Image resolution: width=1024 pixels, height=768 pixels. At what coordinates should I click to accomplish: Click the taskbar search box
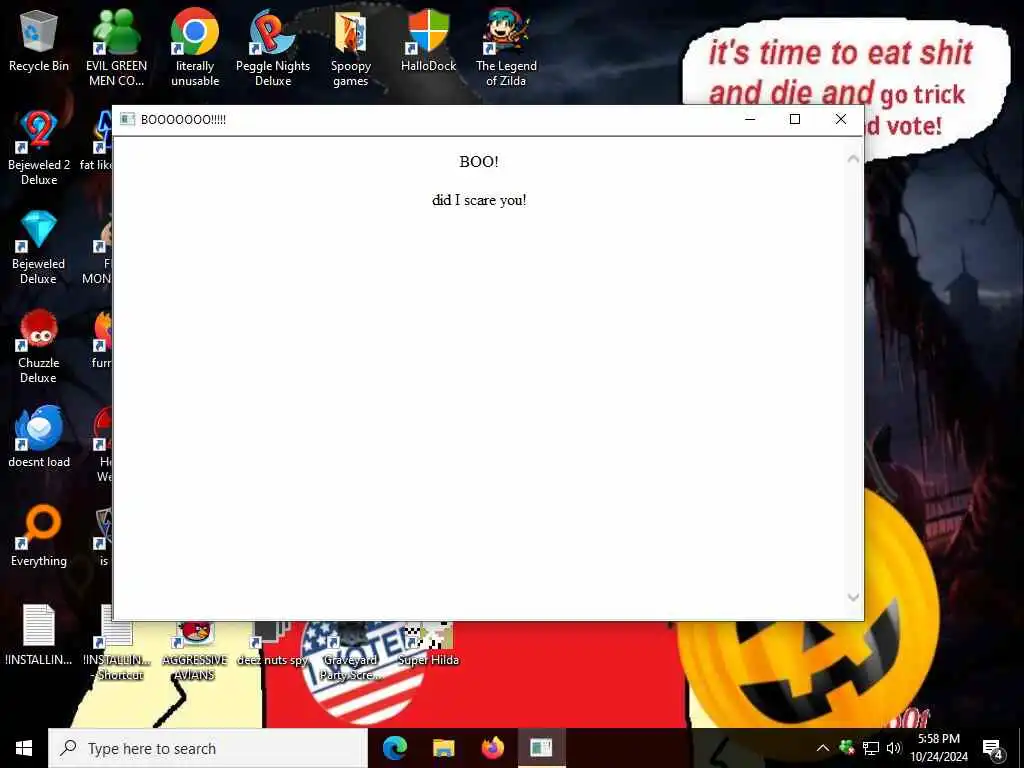[x=208, y=748]
